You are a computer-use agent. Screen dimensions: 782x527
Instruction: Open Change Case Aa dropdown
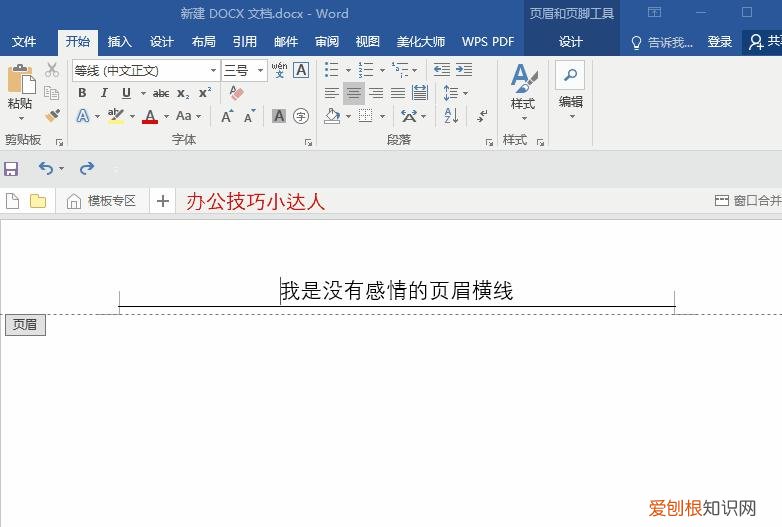(188, 116)
